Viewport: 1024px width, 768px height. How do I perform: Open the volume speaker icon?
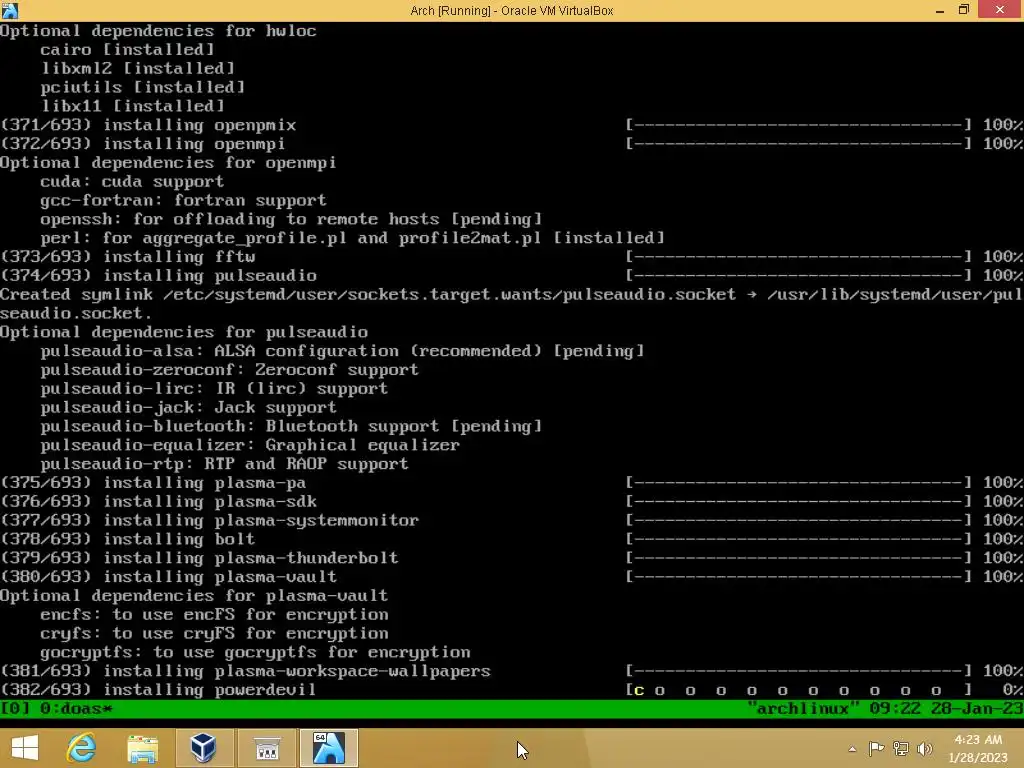pyautogui.click(x=925, y=749)
